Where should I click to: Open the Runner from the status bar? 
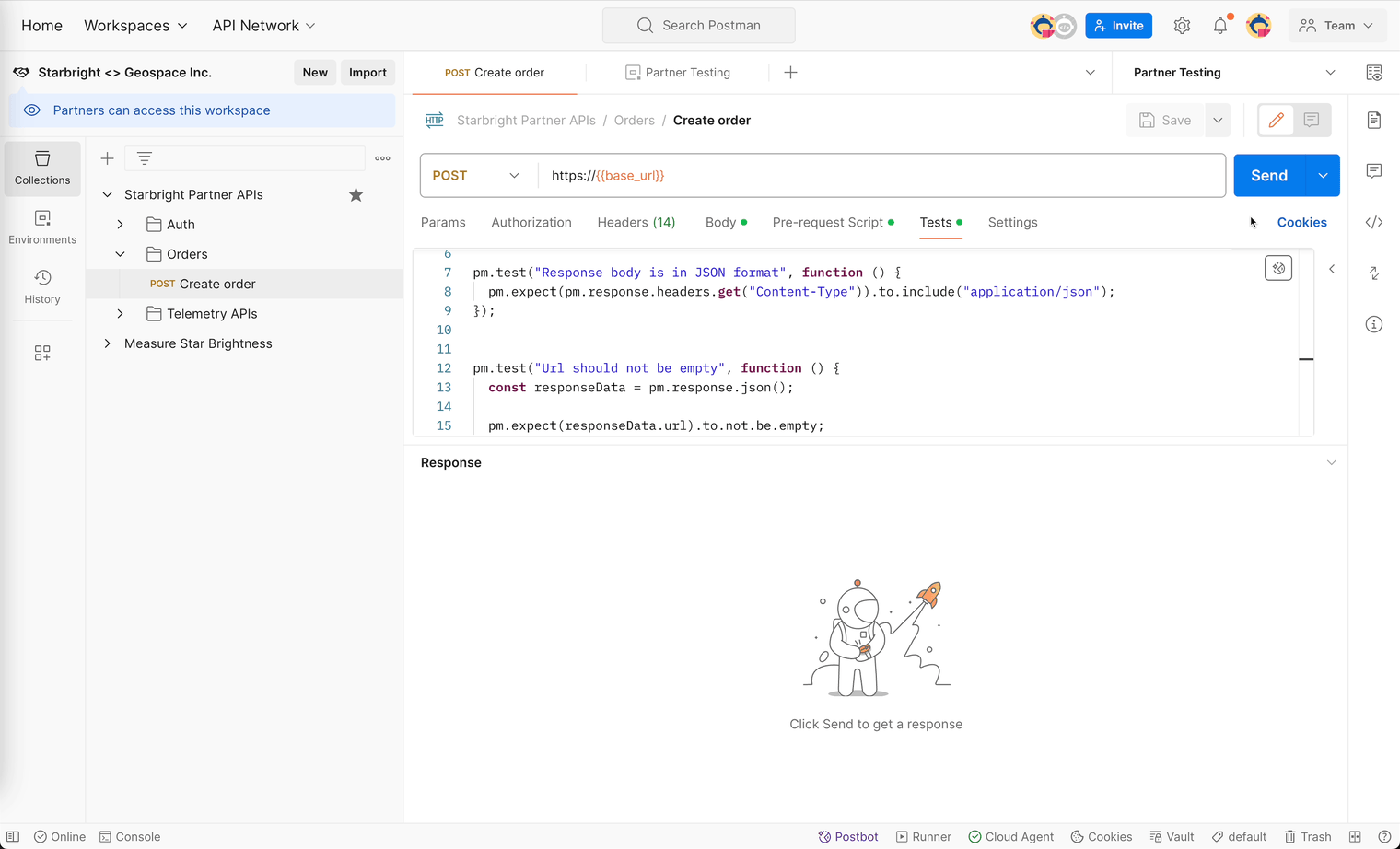pos(923,836)
